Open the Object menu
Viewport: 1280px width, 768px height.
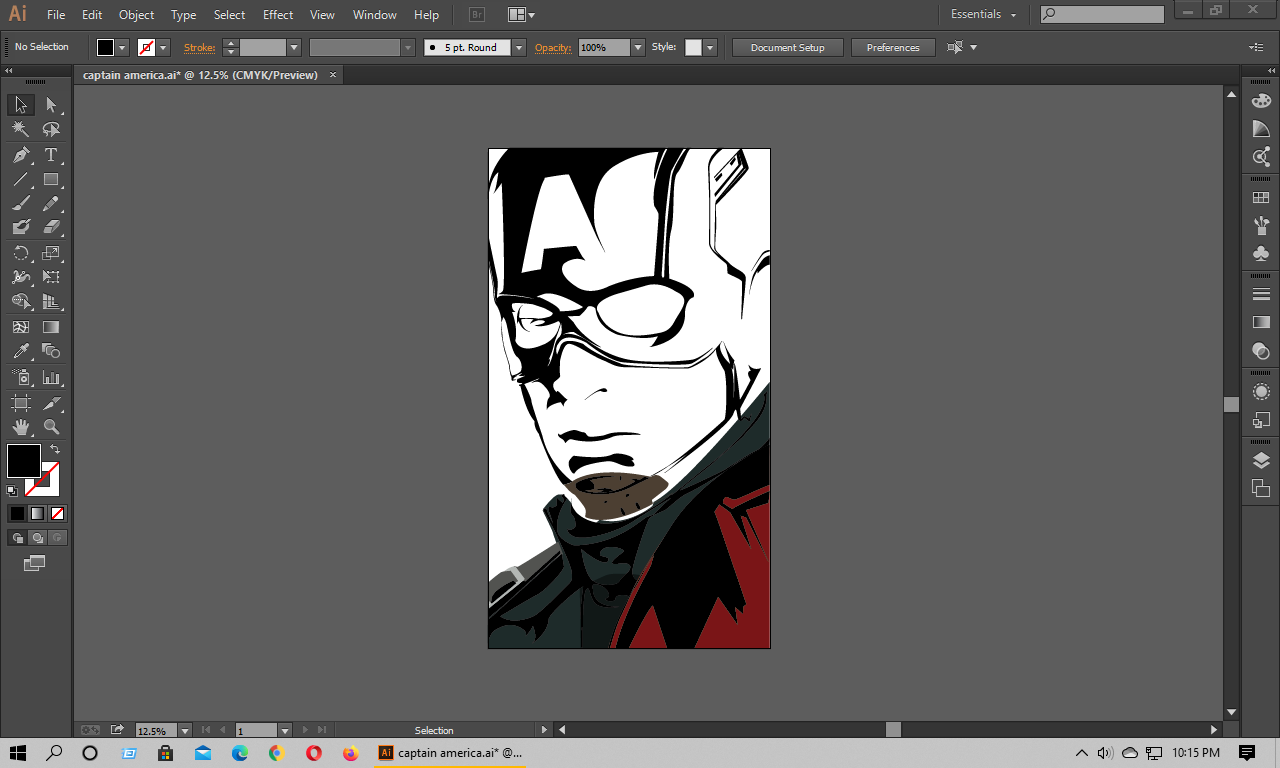[x=136, y=14]
